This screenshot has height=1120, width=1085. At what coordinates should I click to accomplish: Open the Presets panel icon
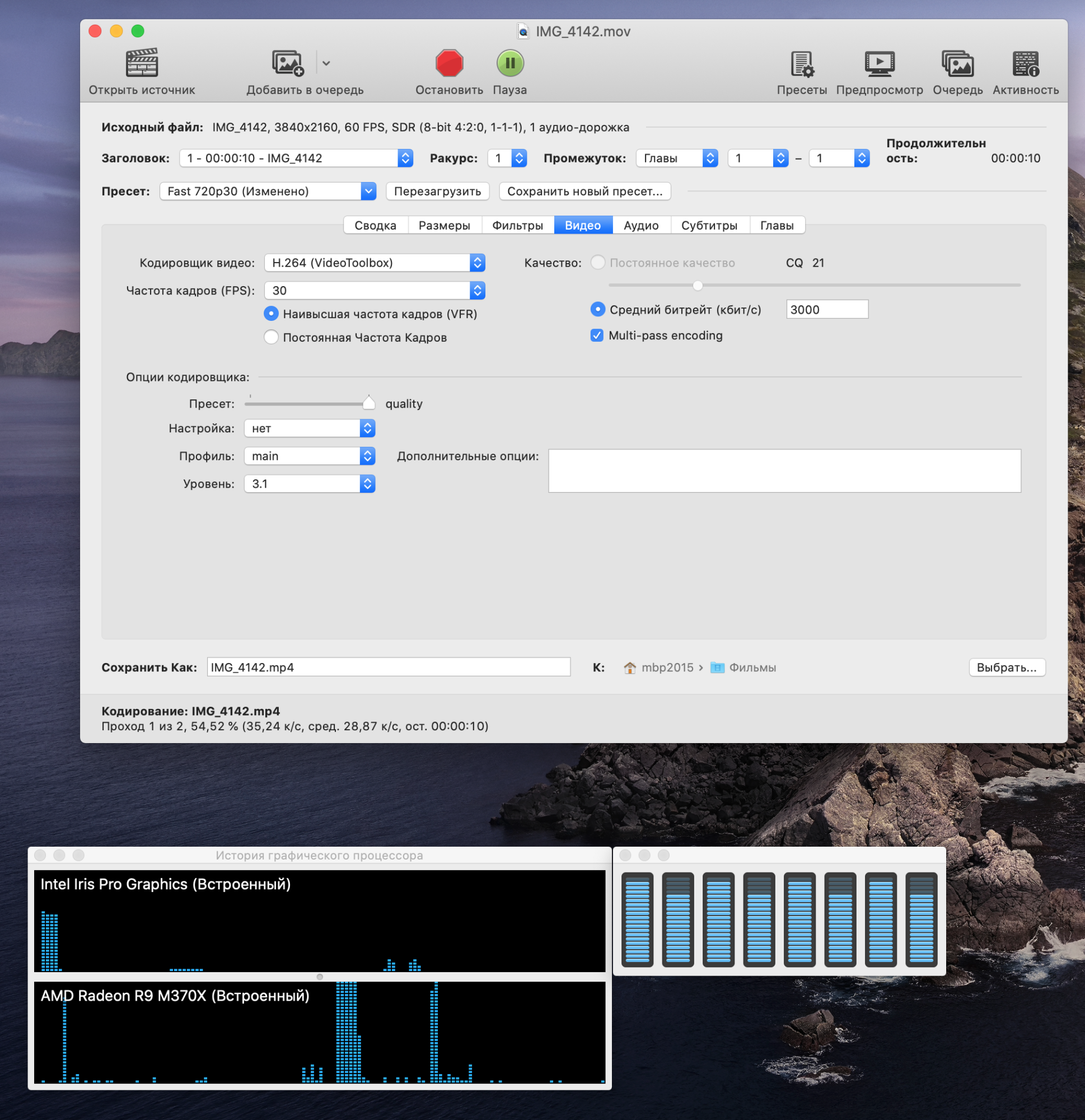(x=802, y=64)
